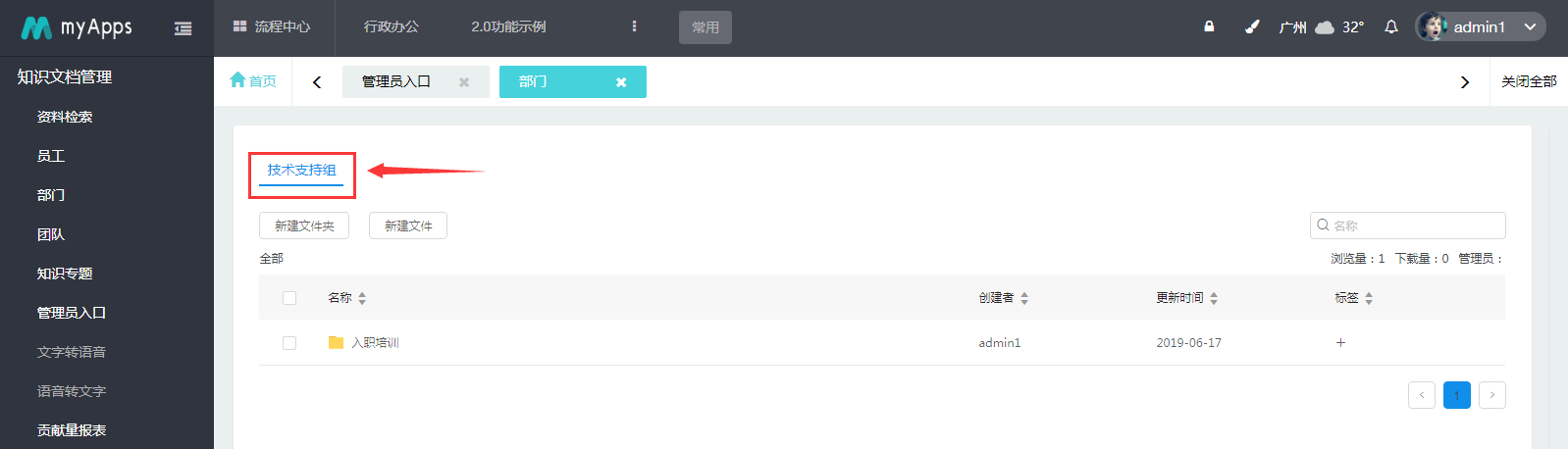Viewport: 1568px width, 449px height.
Task: Collapse sidebar using the menu fold icon
Action: 183,28
